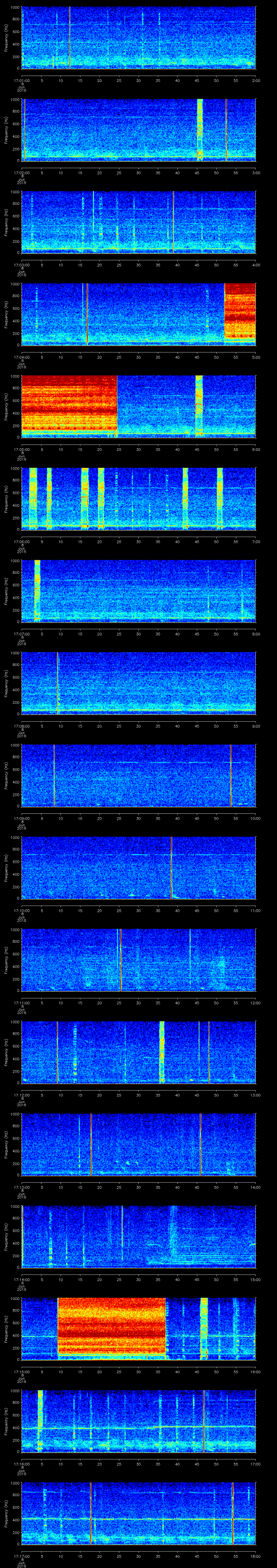277x1568 pixels.
Task: Select the spectrogram panel starting at 17:15:00
Action: 139,1329
